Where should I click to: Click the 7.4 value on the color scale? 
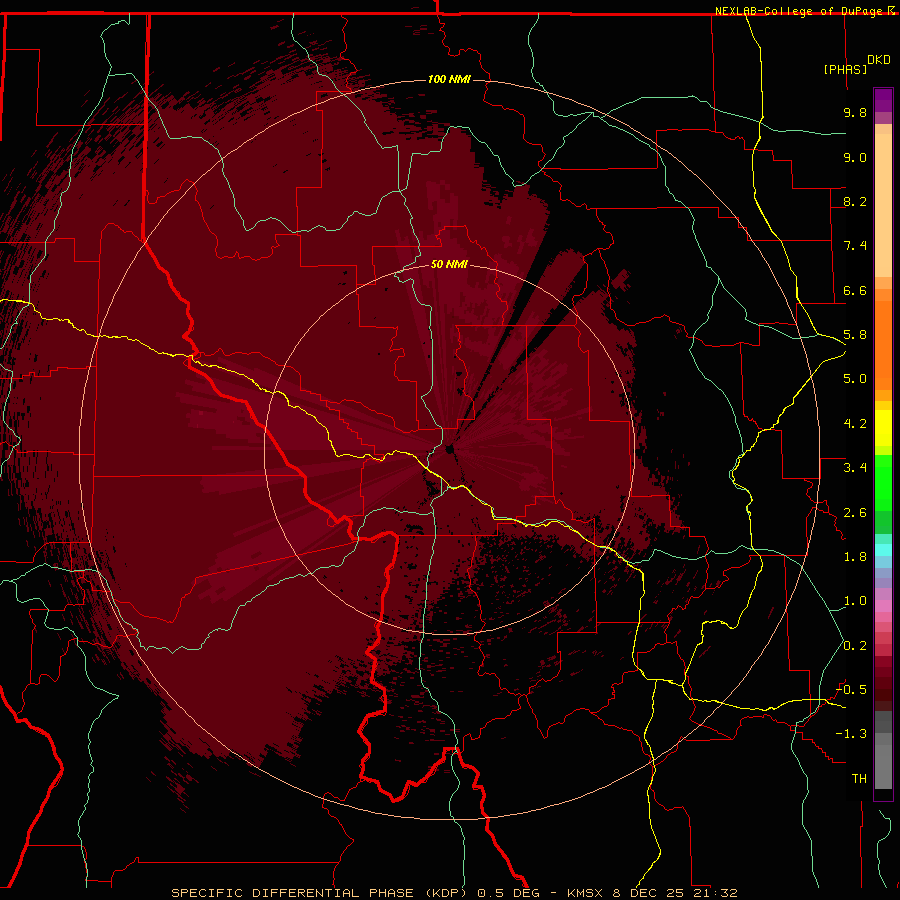tap(855, 246)
